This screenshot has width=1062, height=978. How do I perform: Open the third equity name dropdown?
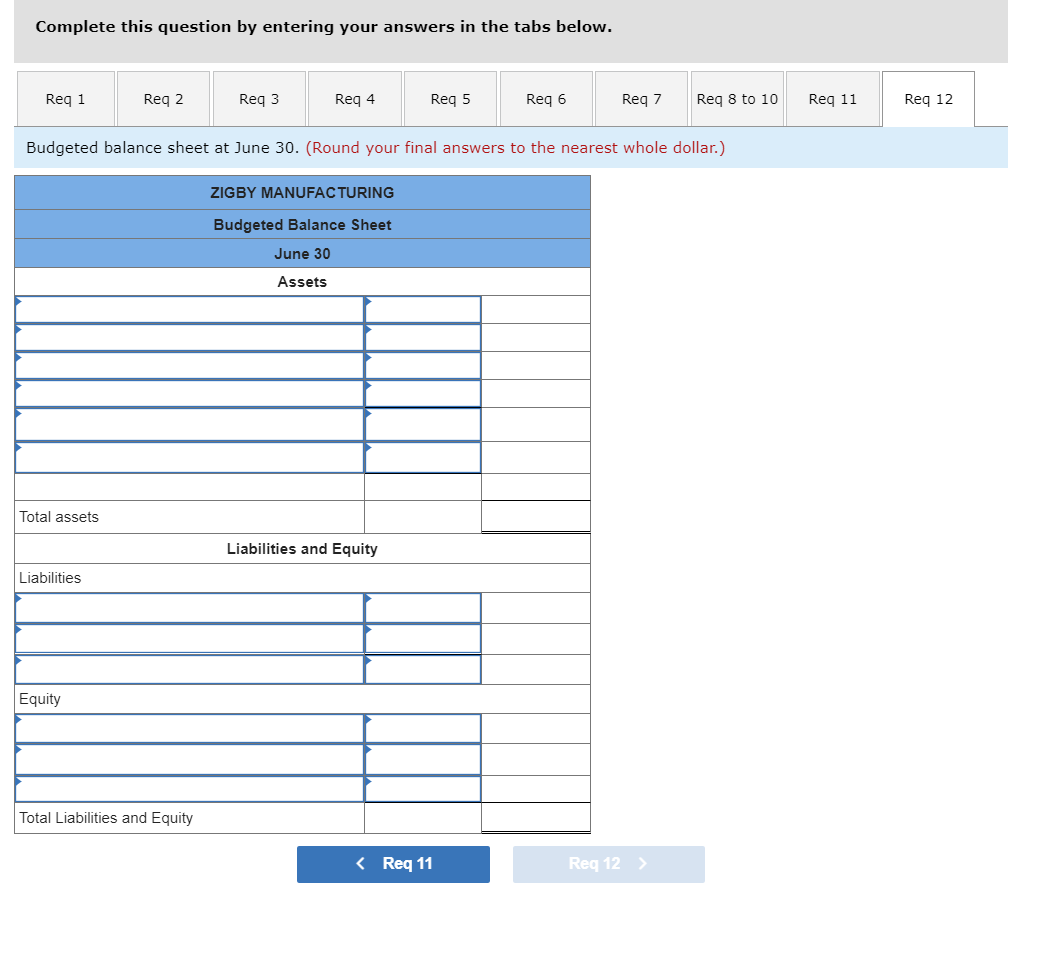[x=190, y=789]
